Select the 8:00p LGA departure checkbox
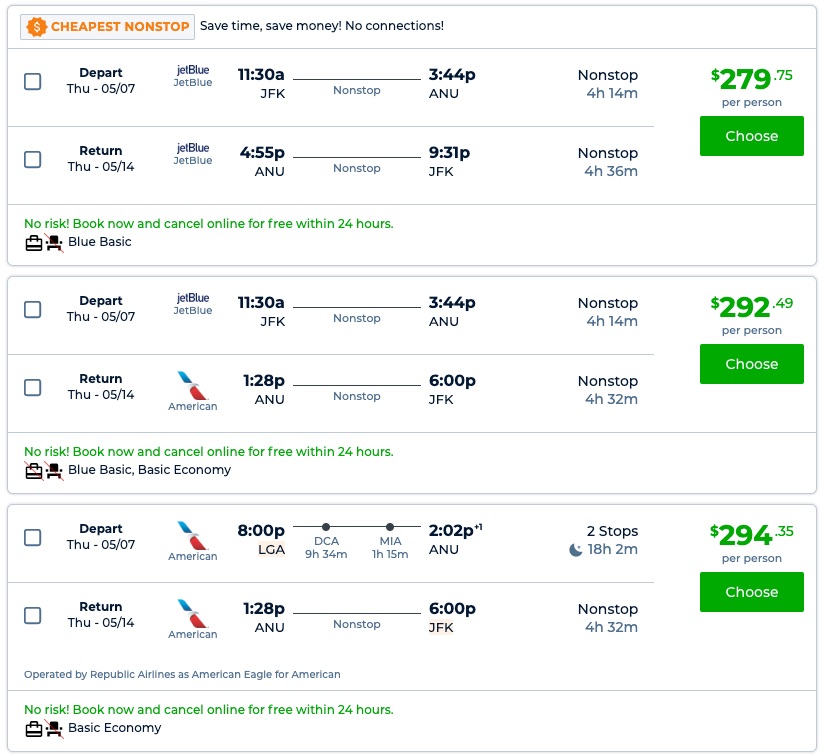Image resolution: width=822 pixels, height=755 pixels. (x=33, y=538)
